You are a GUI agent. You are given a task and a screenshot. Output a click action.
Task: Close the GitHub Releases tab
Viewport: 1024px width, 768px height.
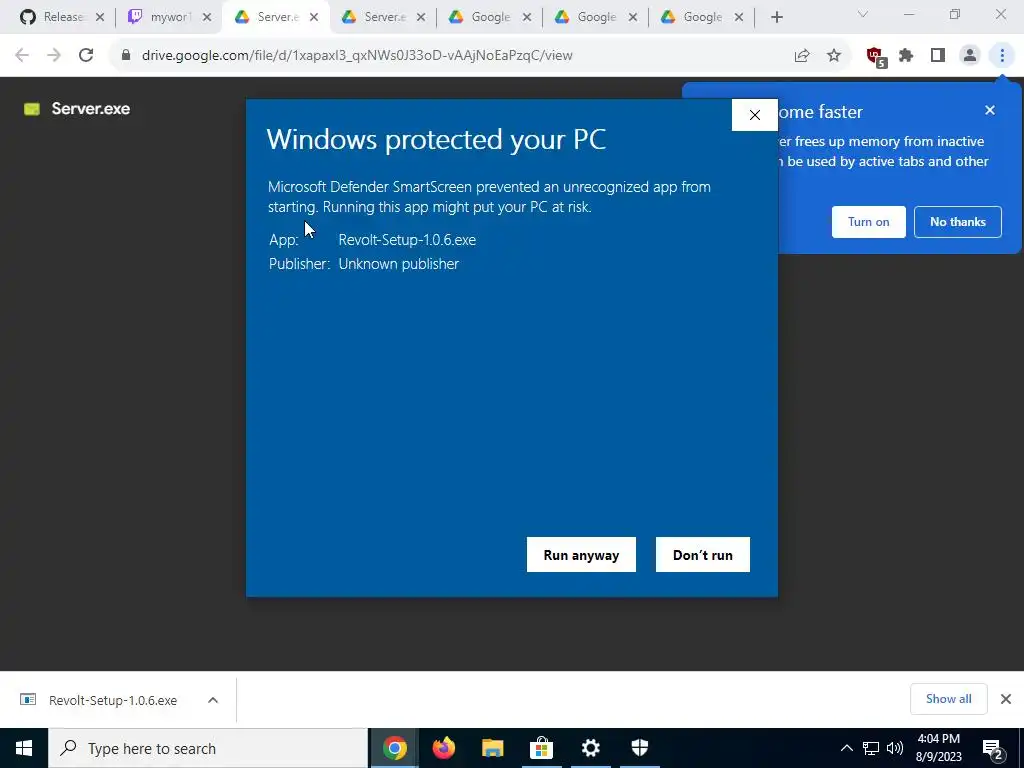[x=100, y=18]
